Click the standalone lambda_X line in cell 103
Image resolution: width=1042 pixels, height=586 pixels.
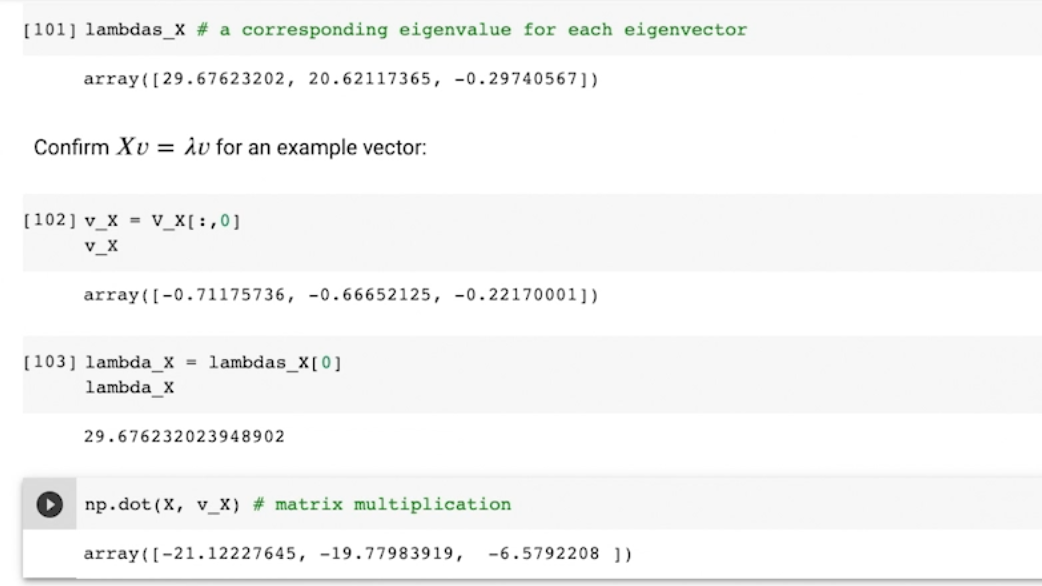[x=130, y=387]
